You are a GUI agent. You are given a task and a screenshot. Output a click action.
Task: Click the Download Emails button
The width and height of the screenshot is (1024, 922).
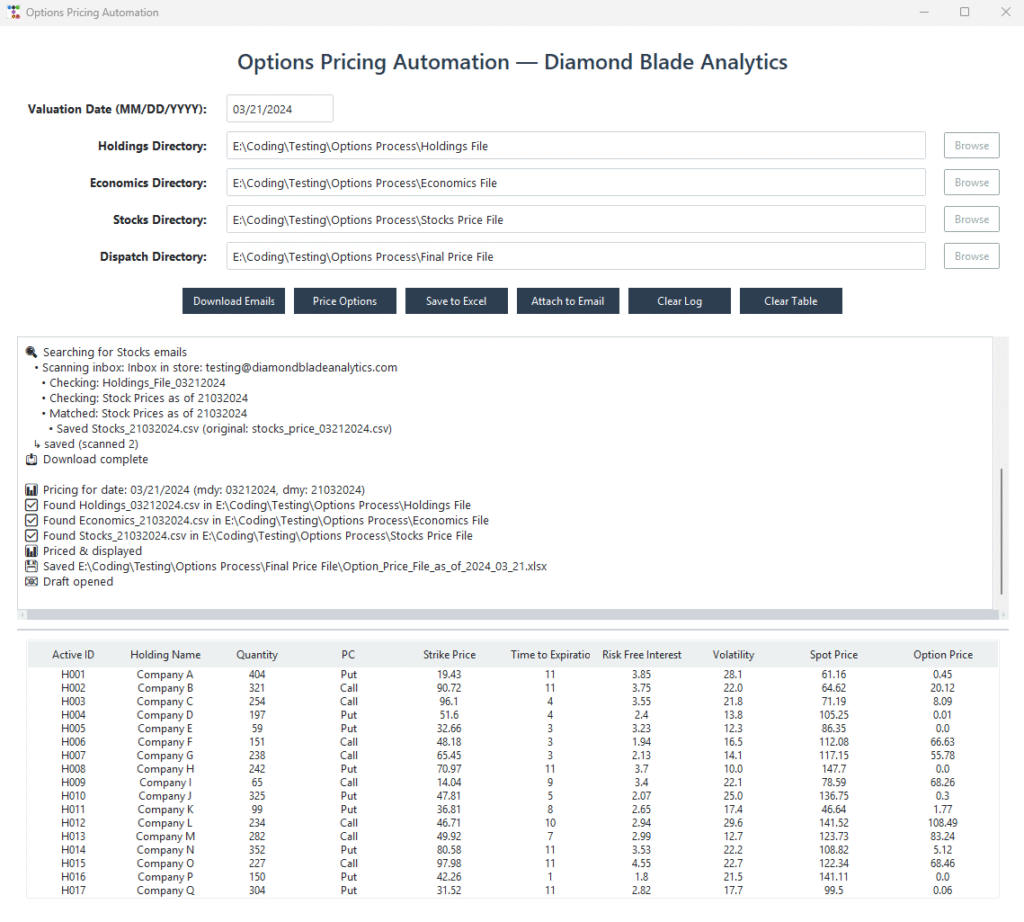(x=234, y=301)
